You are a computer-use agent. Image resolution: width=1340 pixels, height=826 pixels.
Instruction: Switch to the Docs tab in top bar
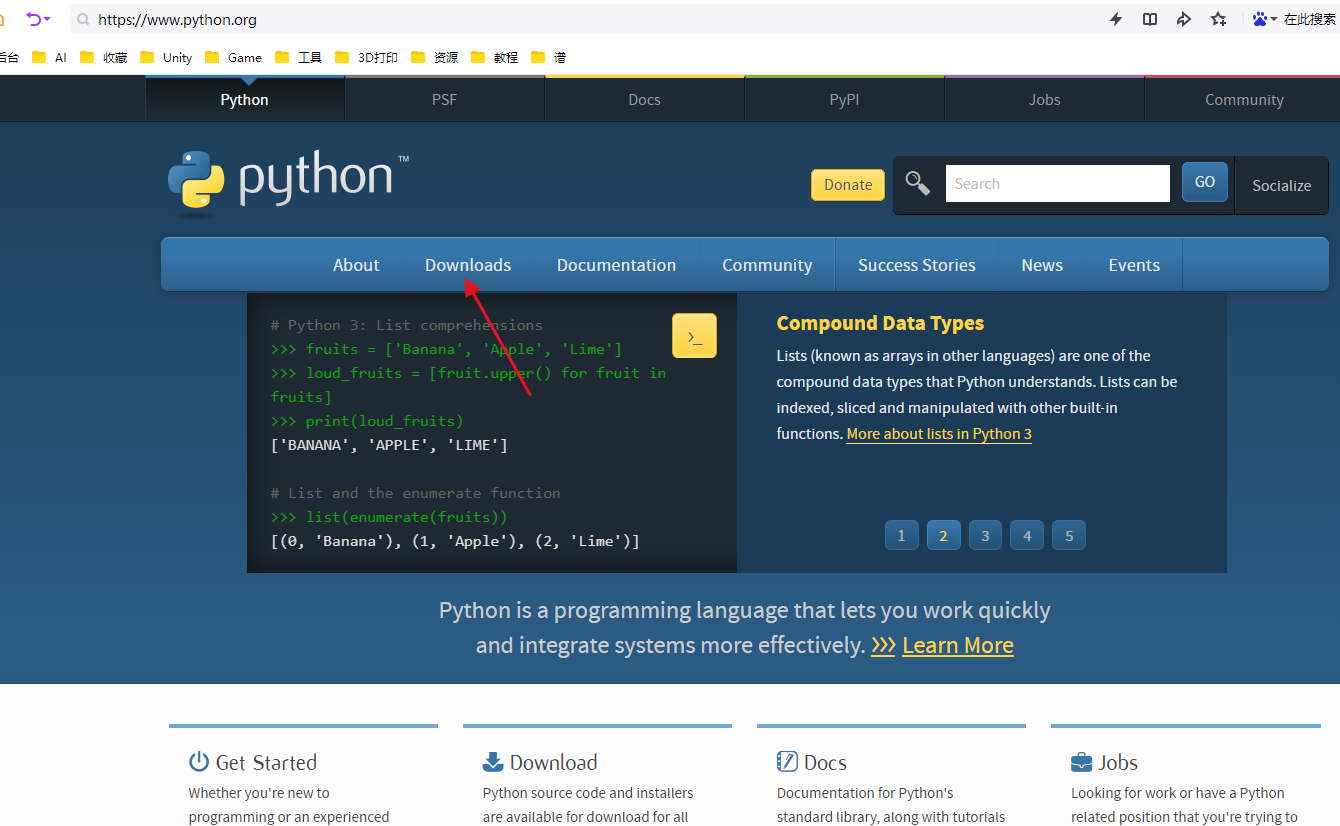(x=645, y=100)
